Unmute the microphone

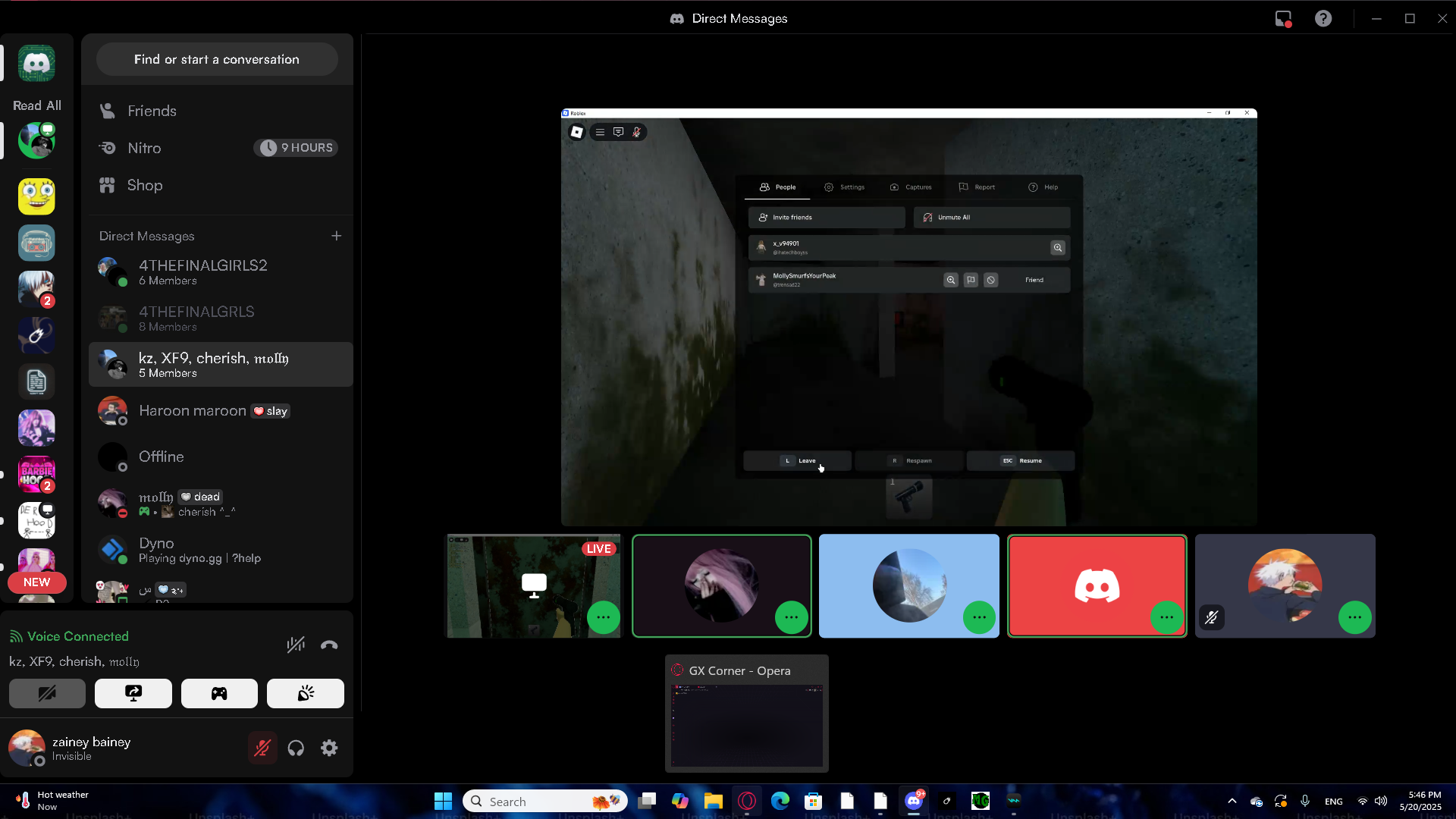262,748
